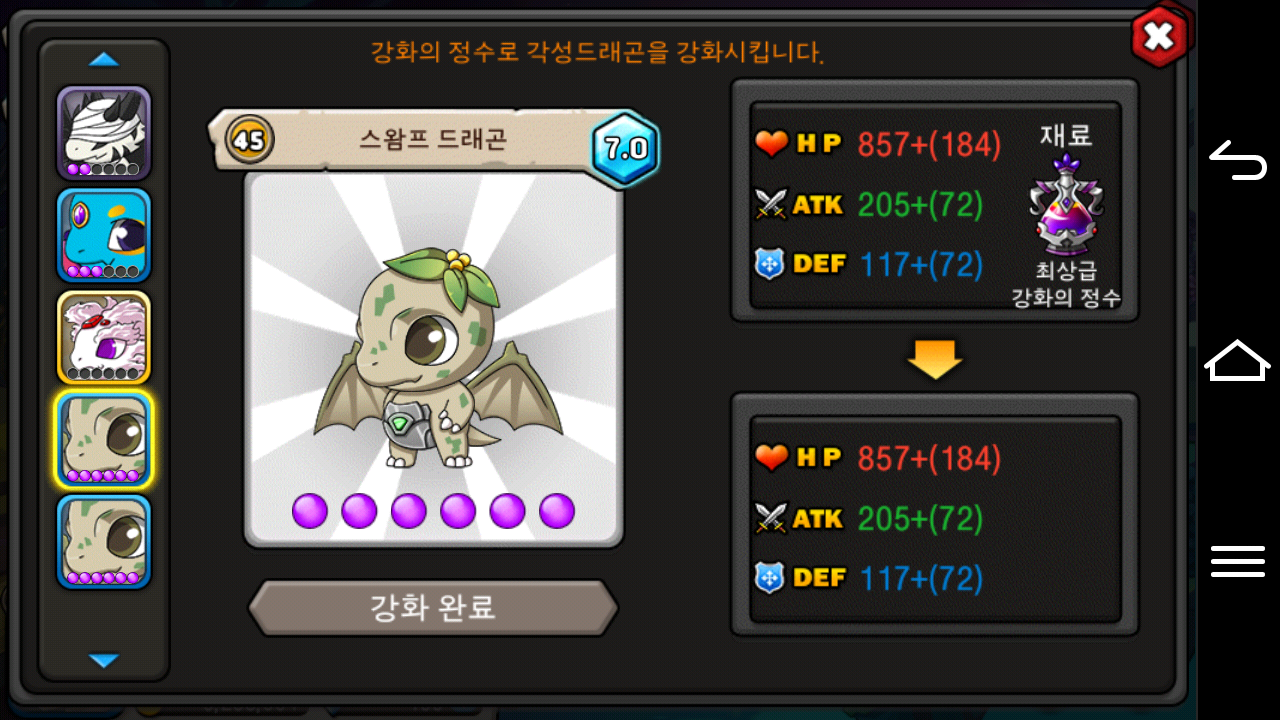Tap the first purple enhancement orb

pyautogui.click(x=310, y=511)
